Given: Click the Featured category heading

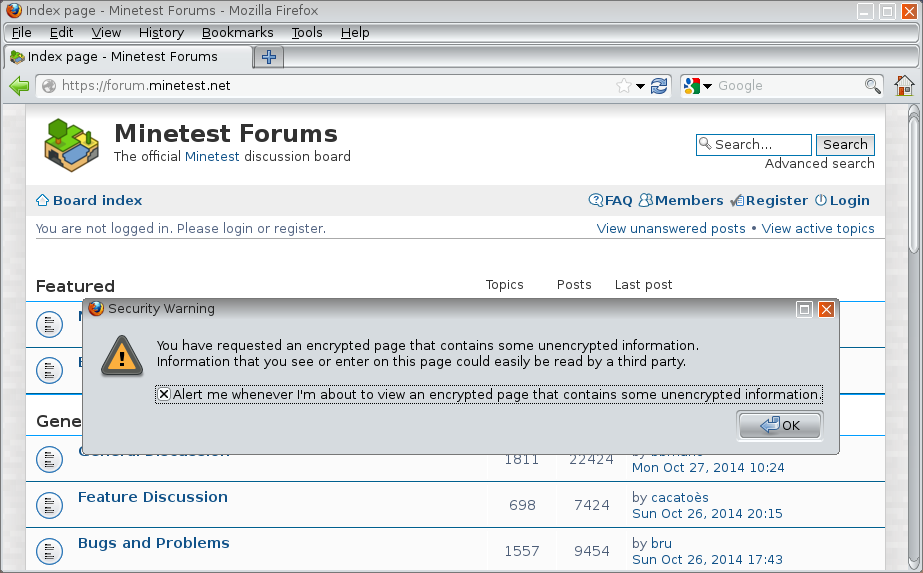Looking at the screenshot, I should tap(75, 286).
